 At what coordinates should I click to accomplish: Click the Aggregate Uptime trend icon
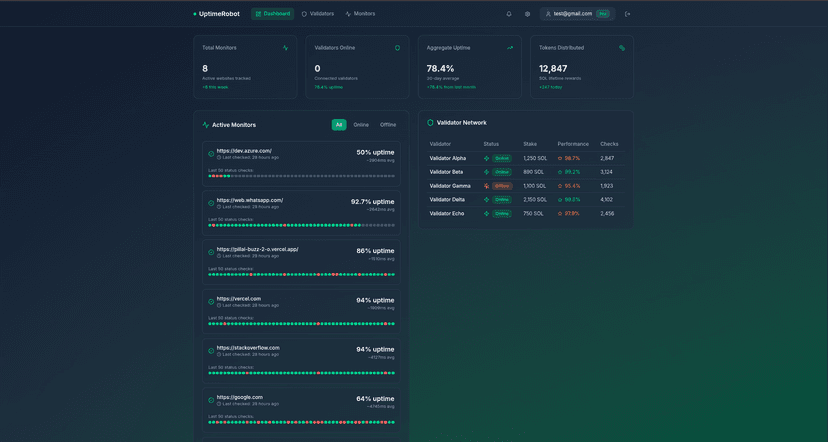510,48
